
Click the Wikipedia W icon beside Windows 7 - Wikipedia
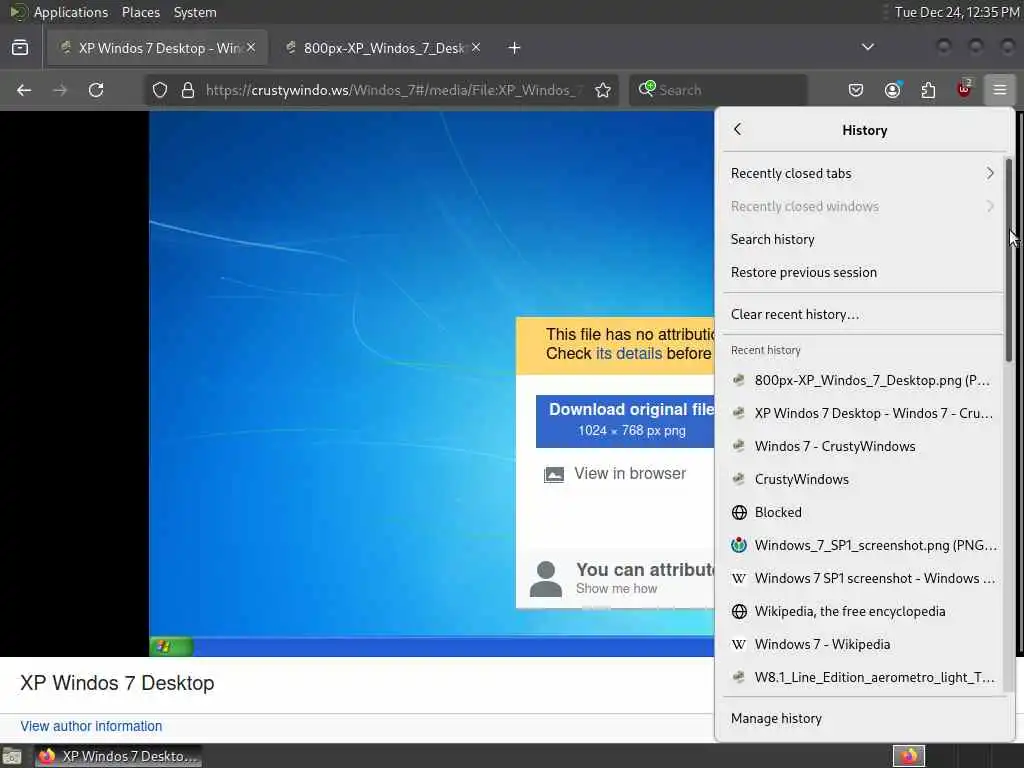[x=739, y=644]
